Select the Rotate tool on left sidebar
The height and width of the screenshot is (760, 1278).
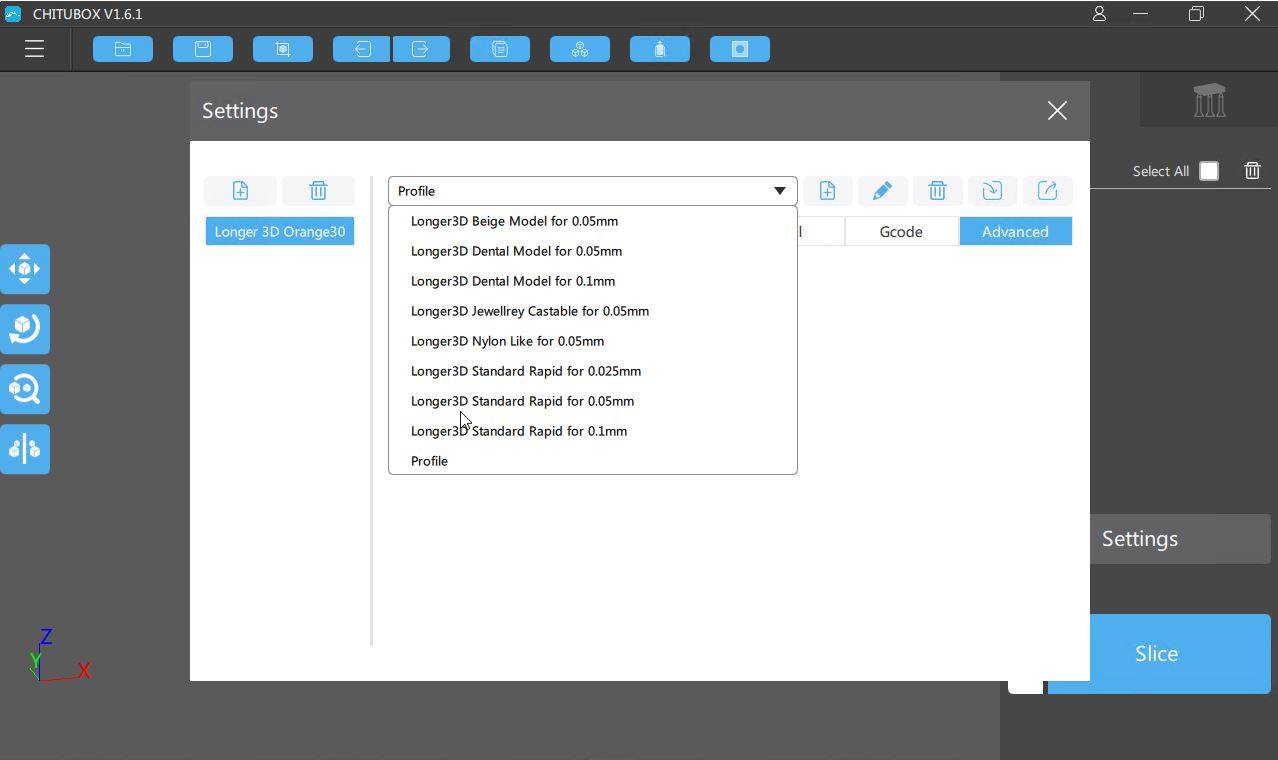25,329
